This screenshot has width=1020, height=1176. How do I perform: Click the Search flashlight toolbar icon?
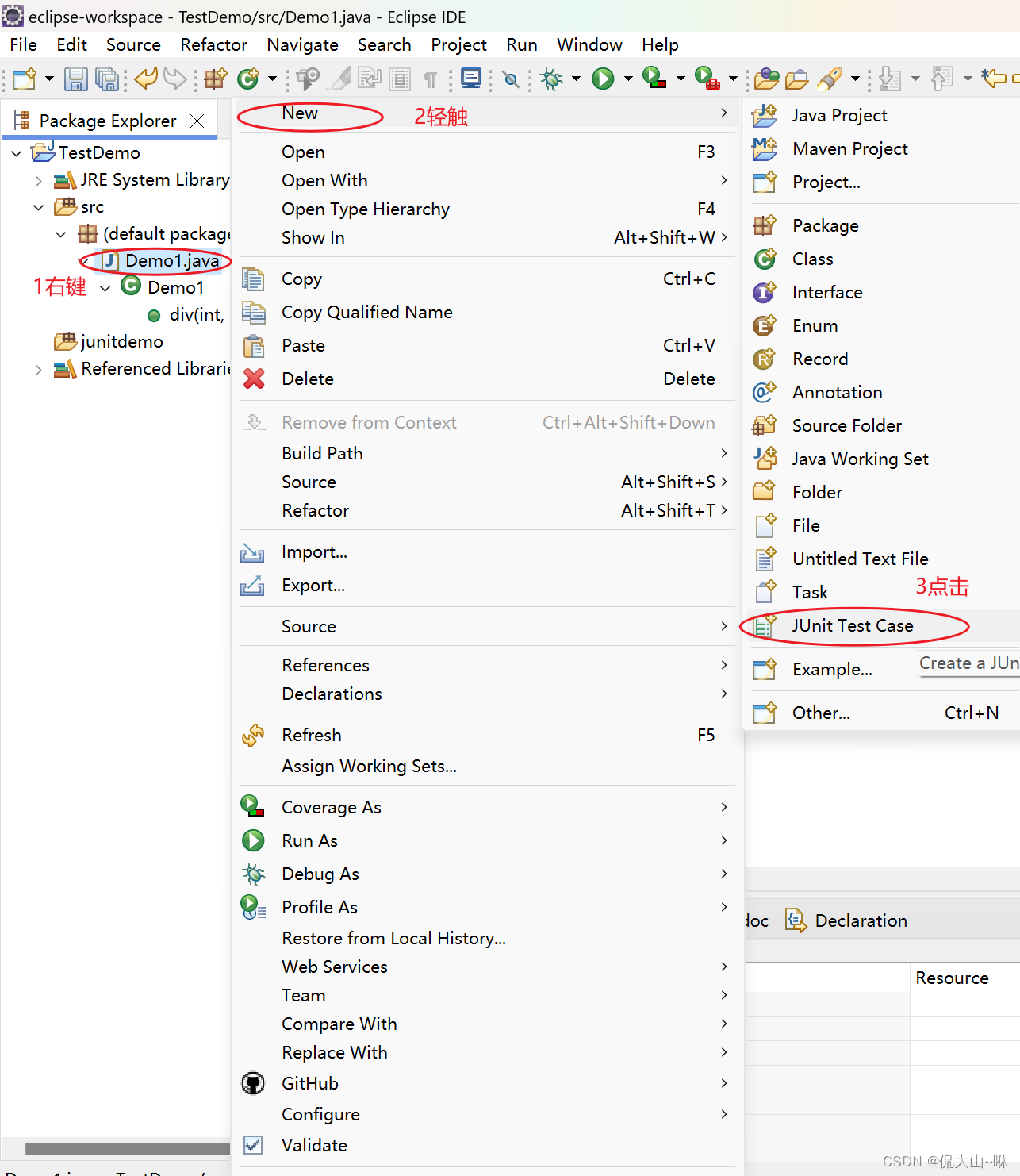(x=830, y=79)
